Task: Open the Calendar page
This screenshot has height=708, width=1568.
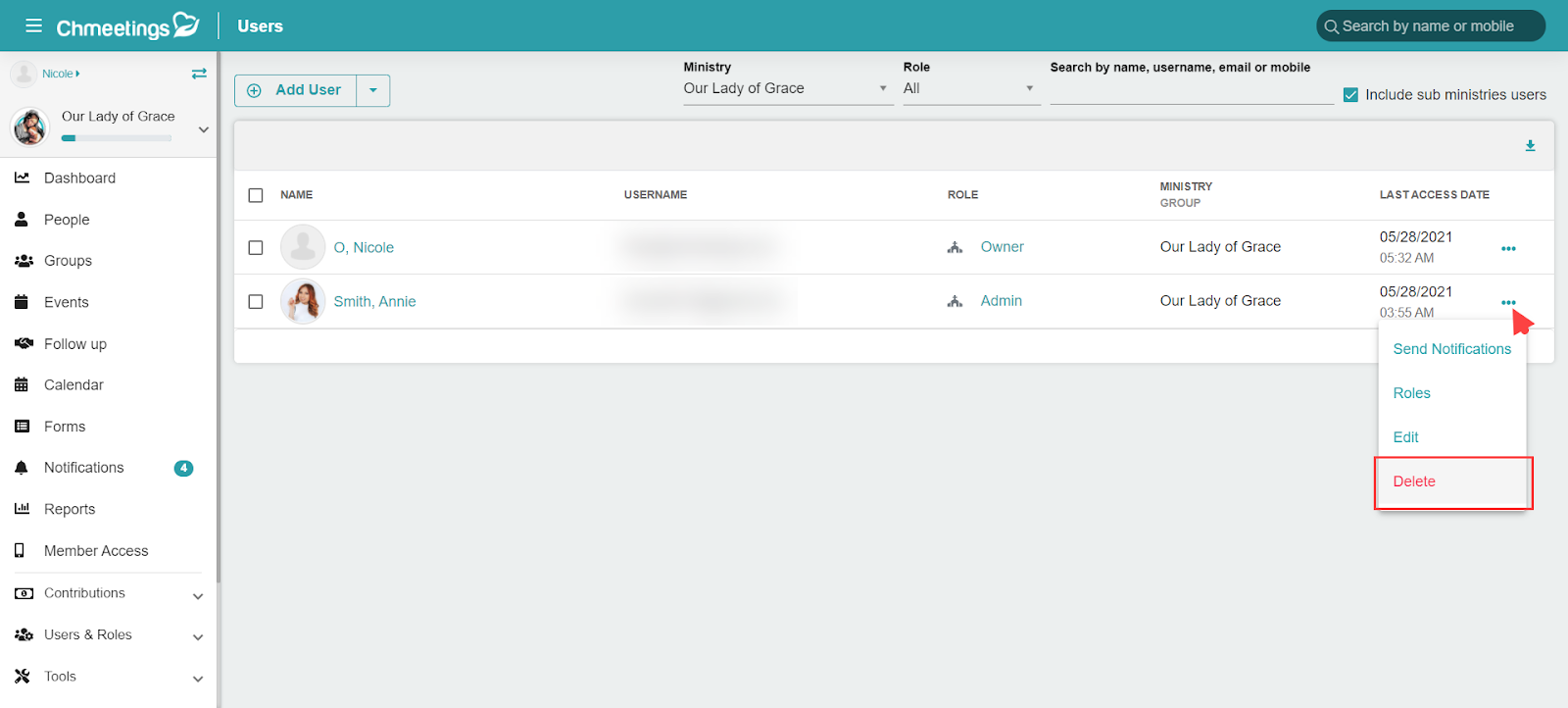Action: (x=73, y=385)
